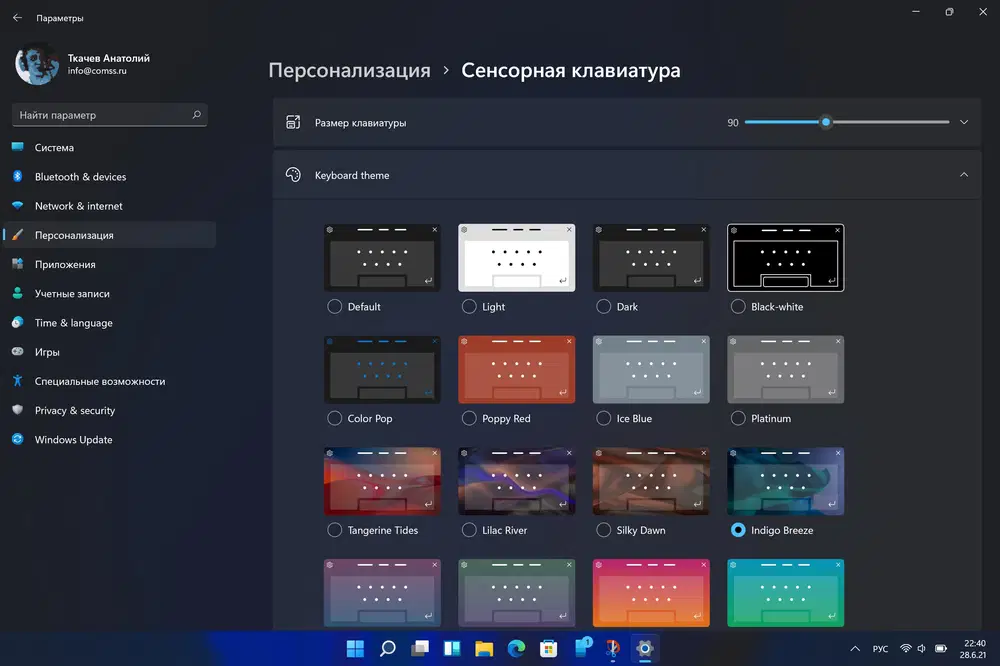
Task: Click the search magnifier in Найти параметр
Action: coord(196,115)
